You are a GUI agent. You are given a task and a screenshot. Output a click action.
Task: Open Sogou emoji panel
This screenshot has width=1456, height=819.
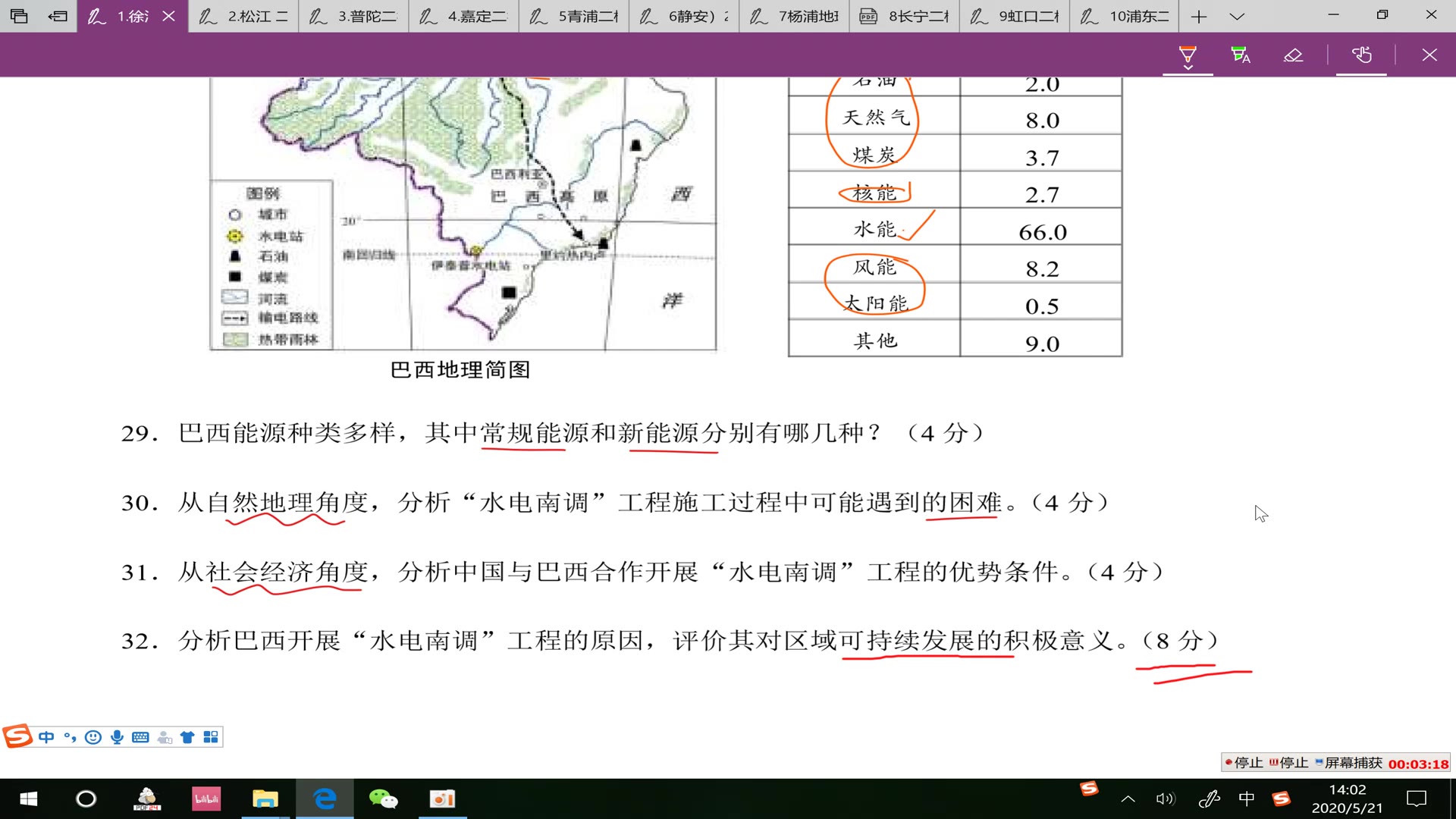tap(93, 737)
